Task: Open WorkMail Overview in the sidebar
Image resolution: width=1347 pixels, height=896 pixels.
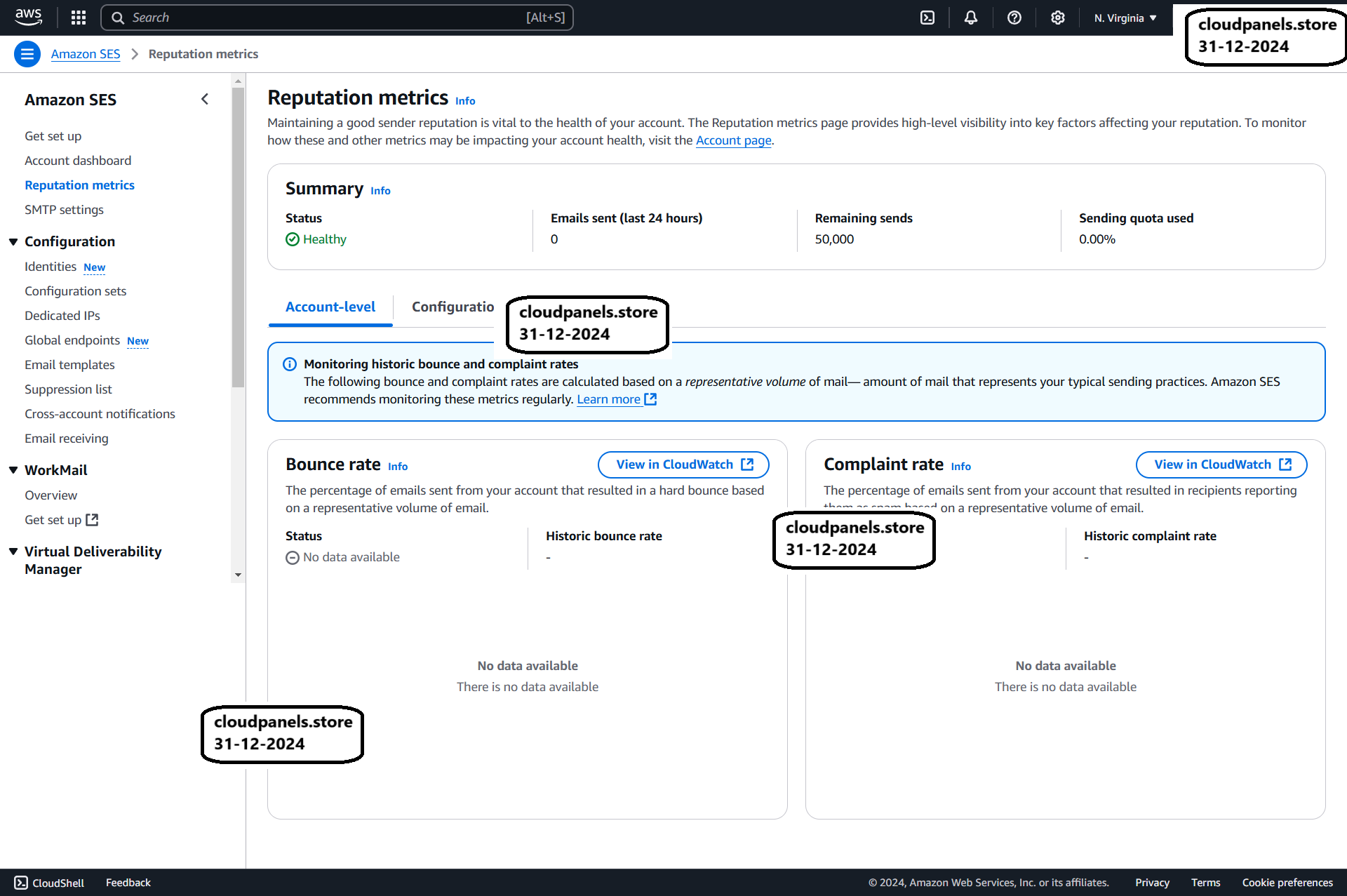Action: pyautogui.click(x=51, y=495)
